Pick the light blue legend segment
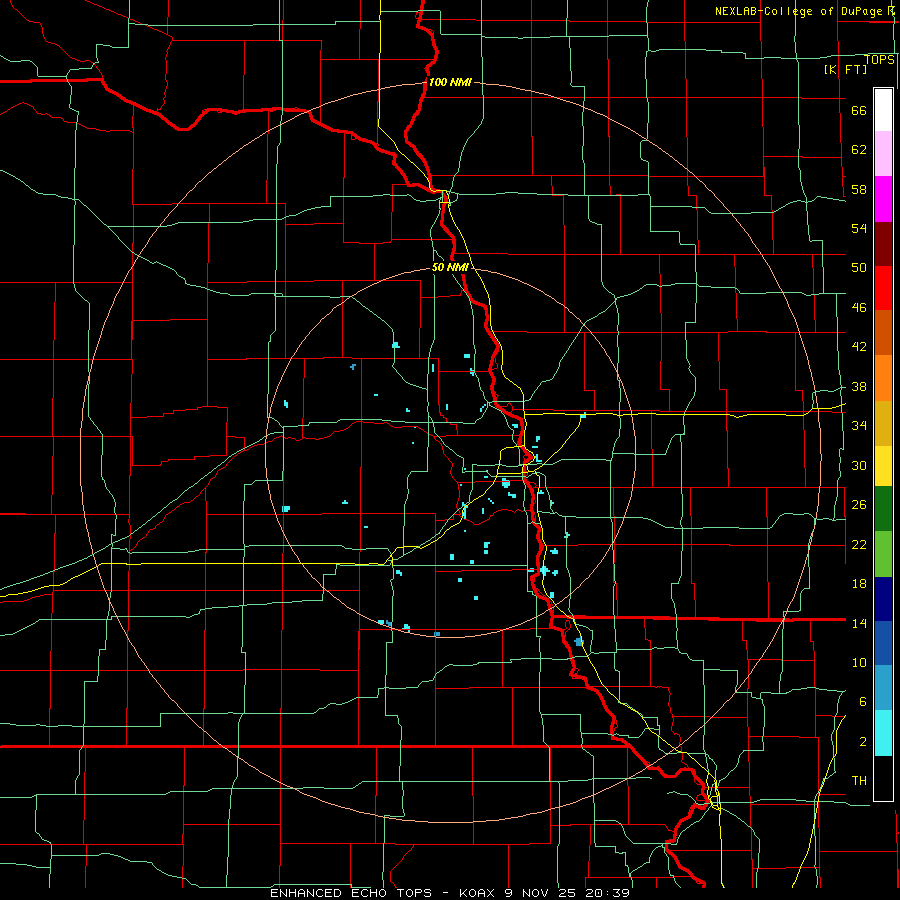Image resolution: width=900 pixels, height=900 pixels. 883,688
